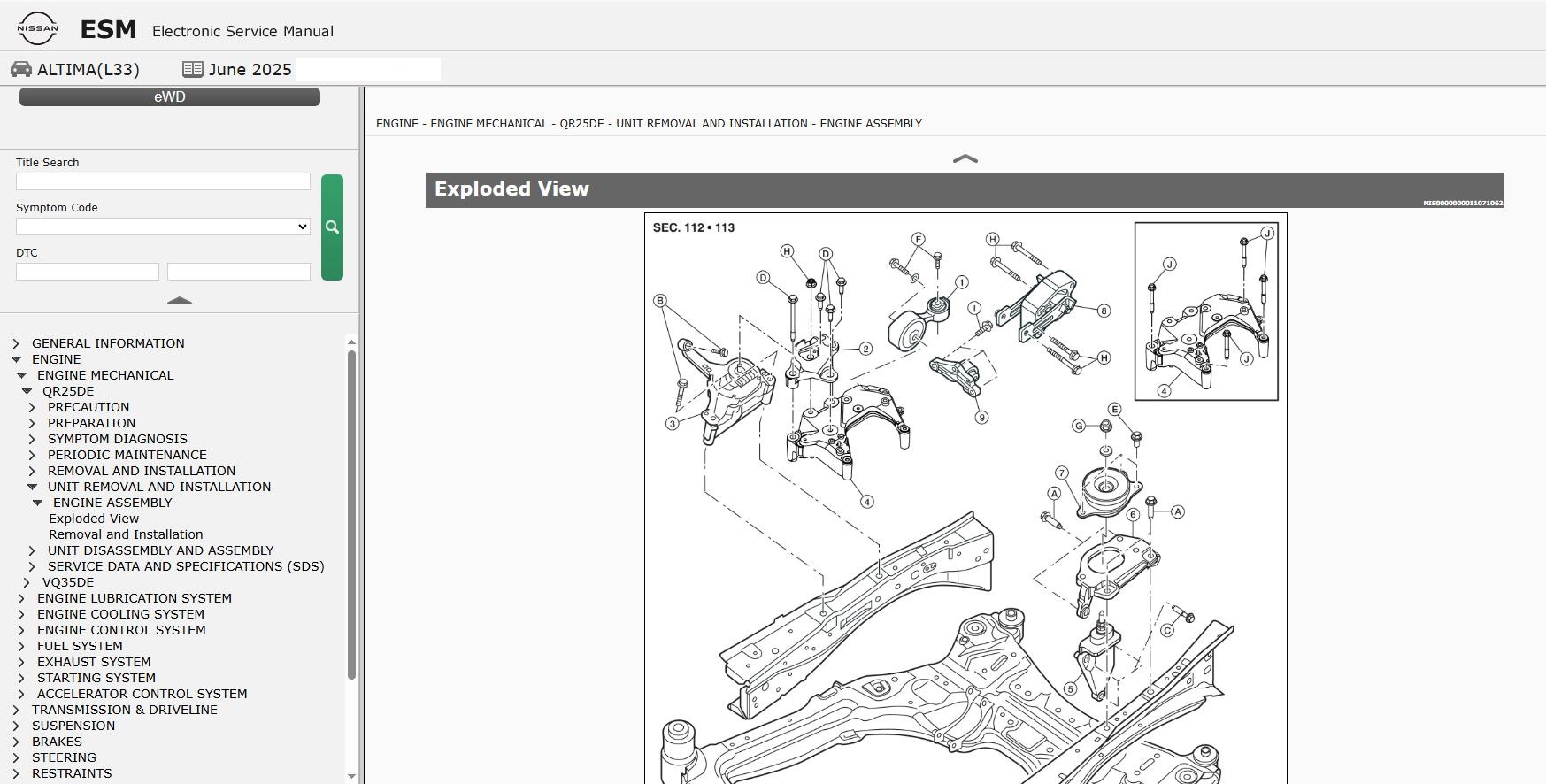Select RESTRAINTS tree label
The height and width of the screenshot is (784, 1546).
click(x=72, y=773)
